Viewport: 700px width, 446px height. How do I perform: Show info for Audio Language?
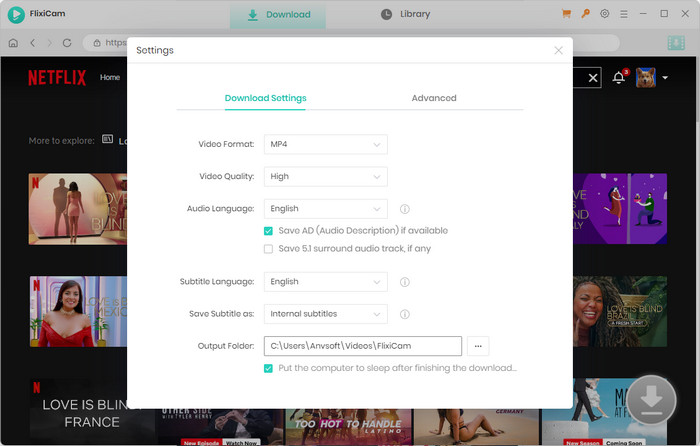(404, 209)
